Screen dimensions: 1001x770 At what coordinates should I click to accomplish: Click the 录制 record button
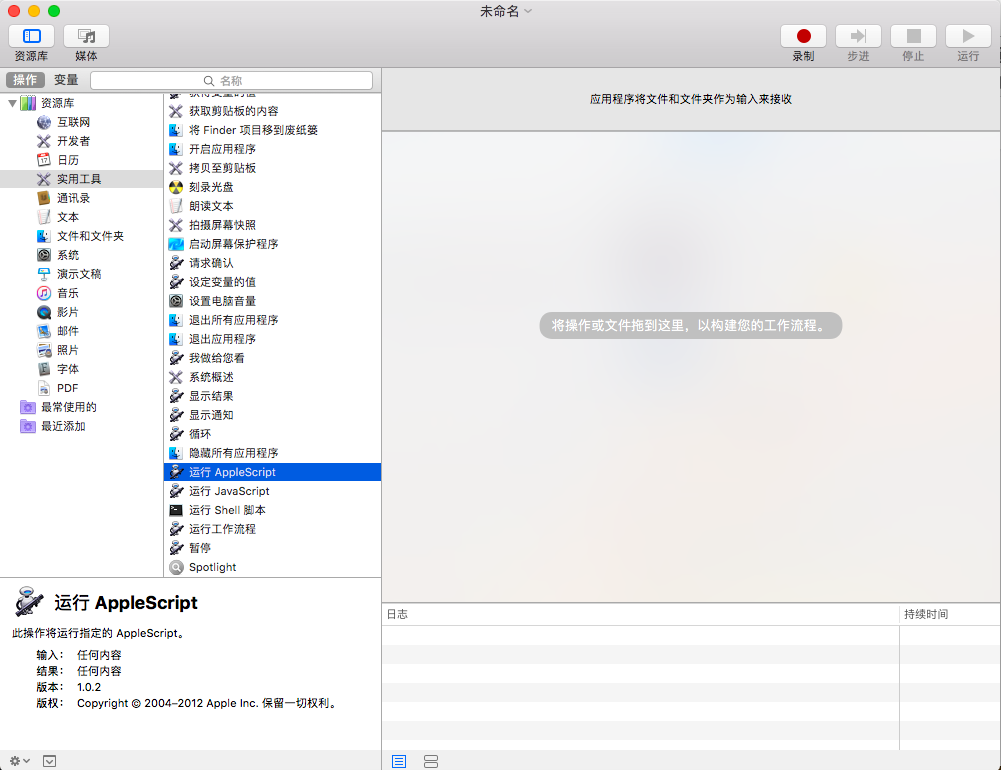803,36
